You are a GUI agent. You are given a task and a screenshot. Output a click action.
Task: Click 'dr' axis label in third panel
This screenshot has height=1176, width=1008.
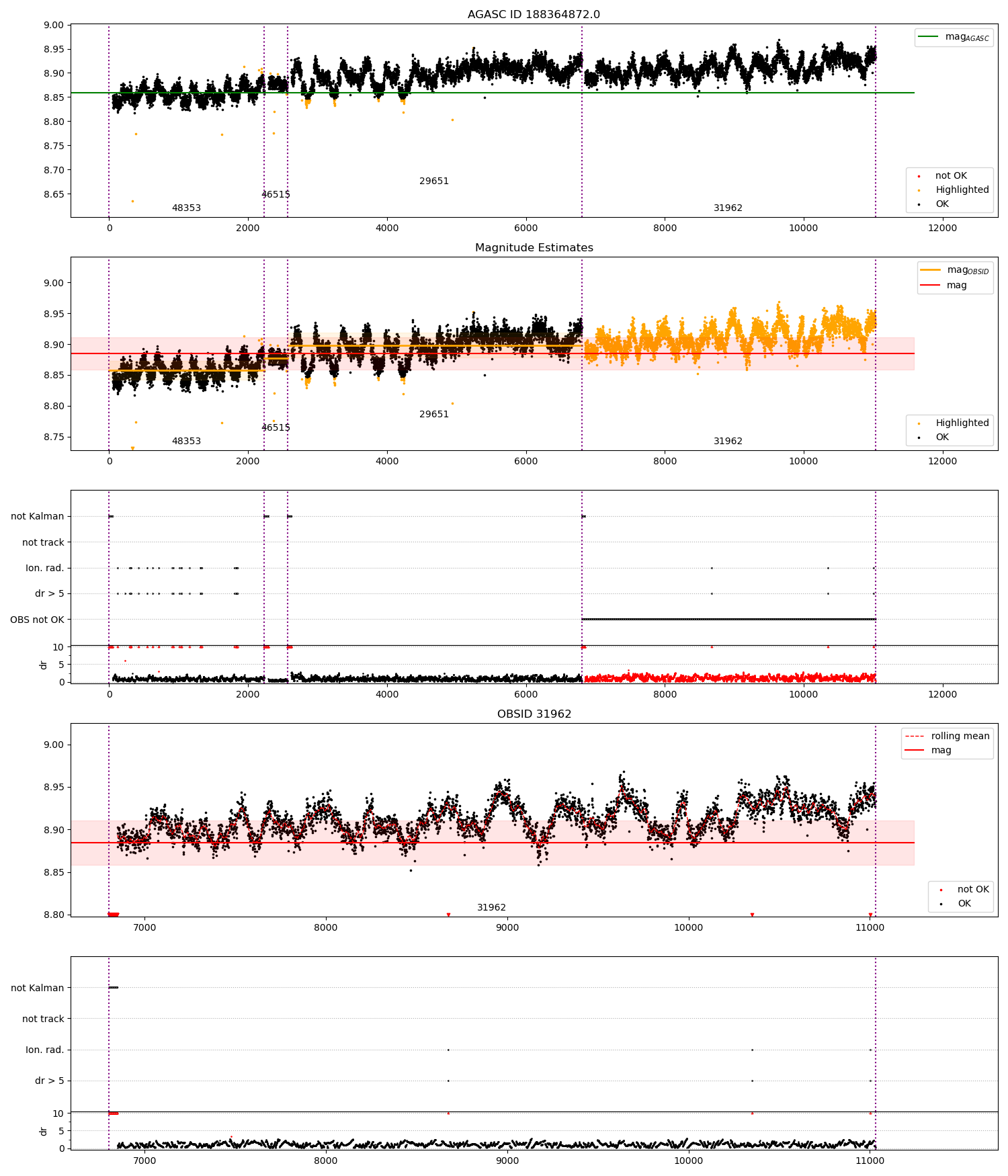44,665
